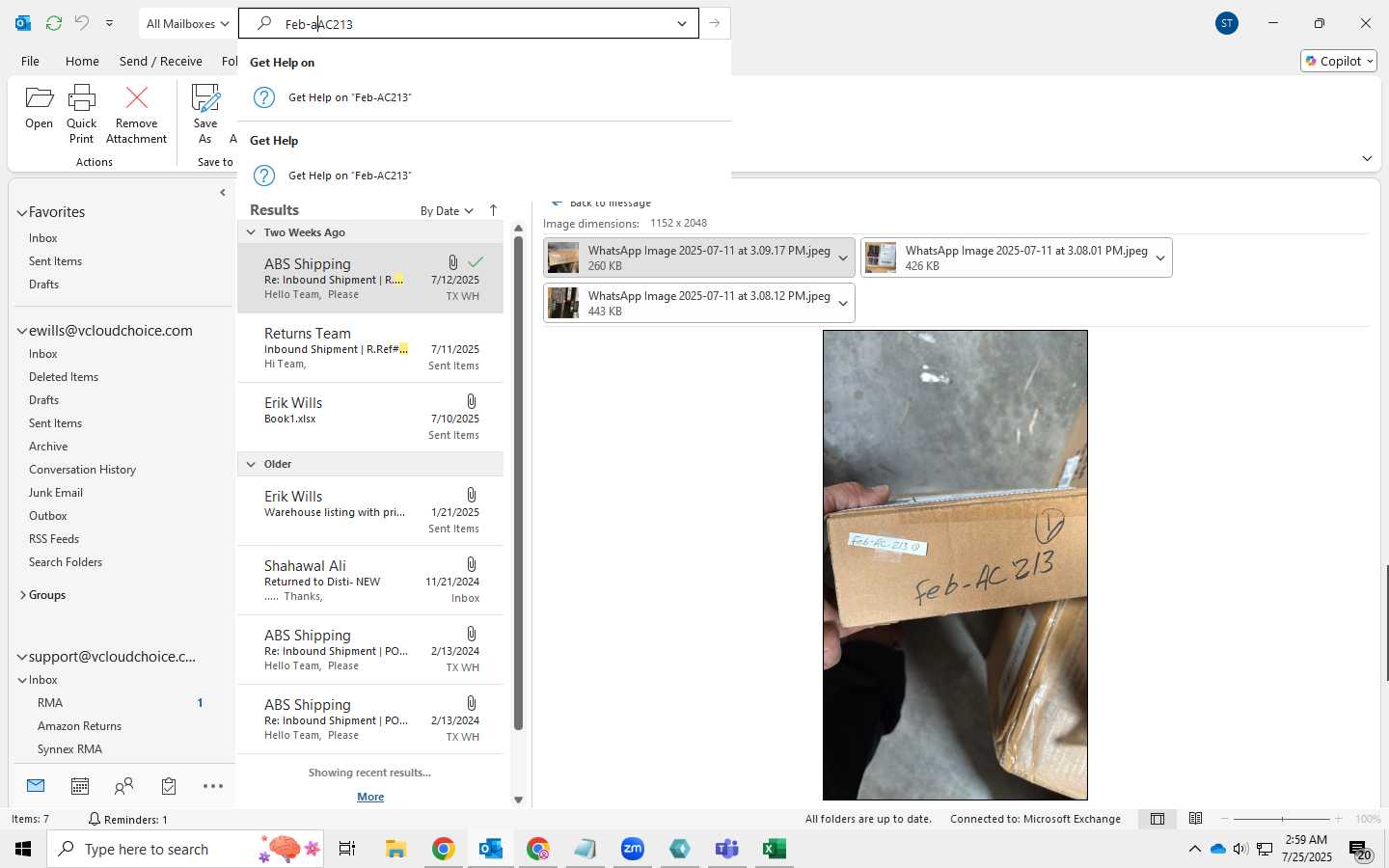The width and height of the screenshot is (1389, 868).
Task: Open Shahawal Ali Returned to Disti email
Action: click(x=370, y=581)
